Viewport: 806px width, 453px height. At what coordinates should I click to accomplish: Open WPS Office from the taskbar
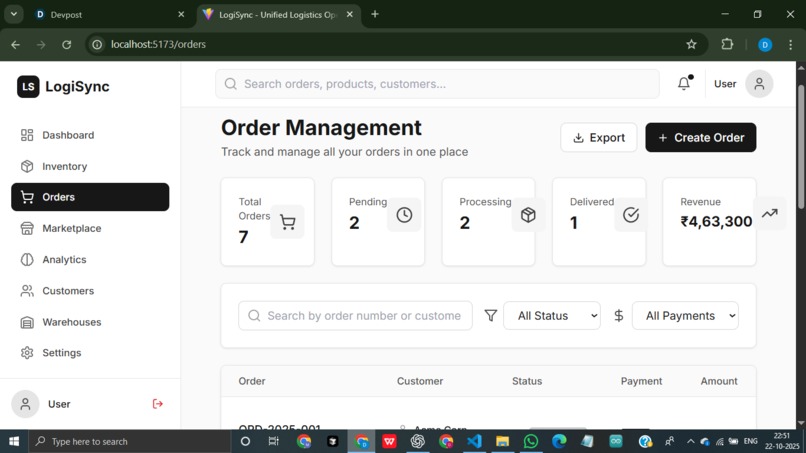(389, 441)
